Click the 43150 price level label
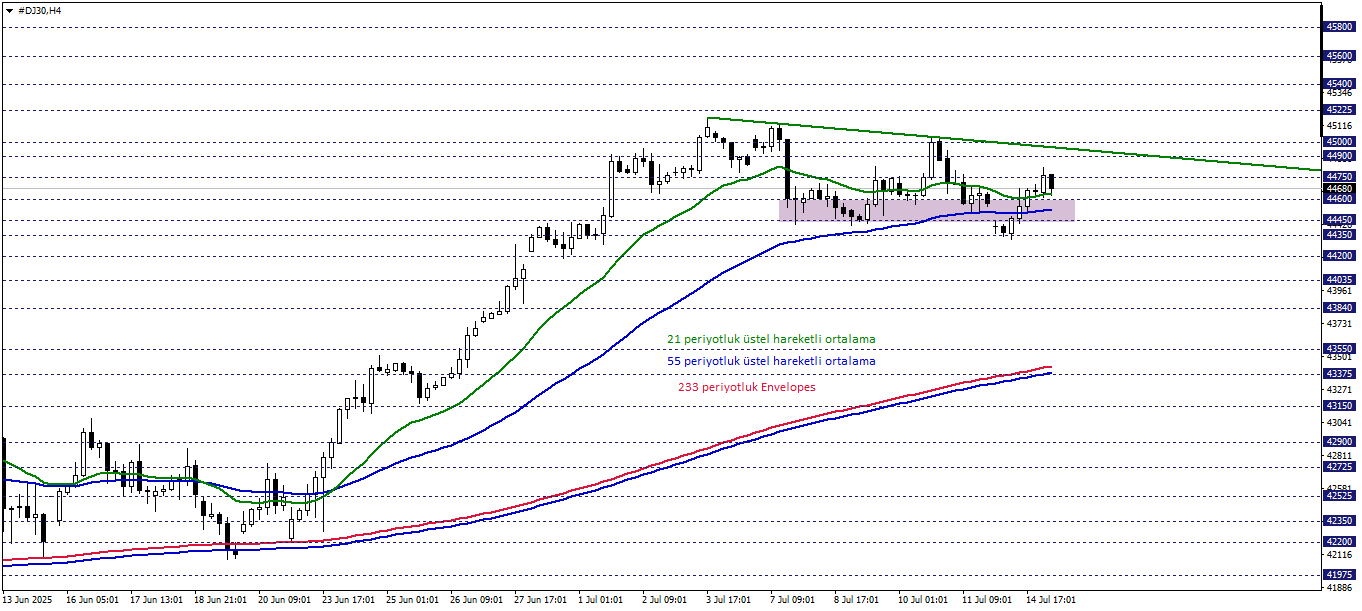Image resolution: width=1362 pixels, height=611 pixels. point(1339,406)
